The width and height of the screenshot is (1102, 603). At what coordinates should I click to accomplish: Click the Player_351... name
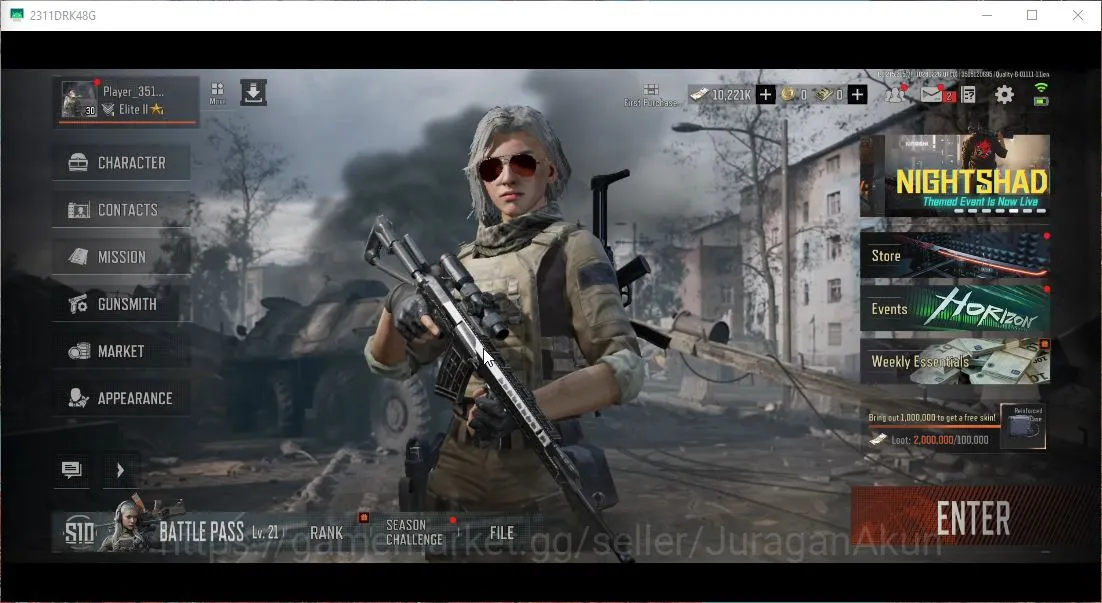click(x=133, y=91)
